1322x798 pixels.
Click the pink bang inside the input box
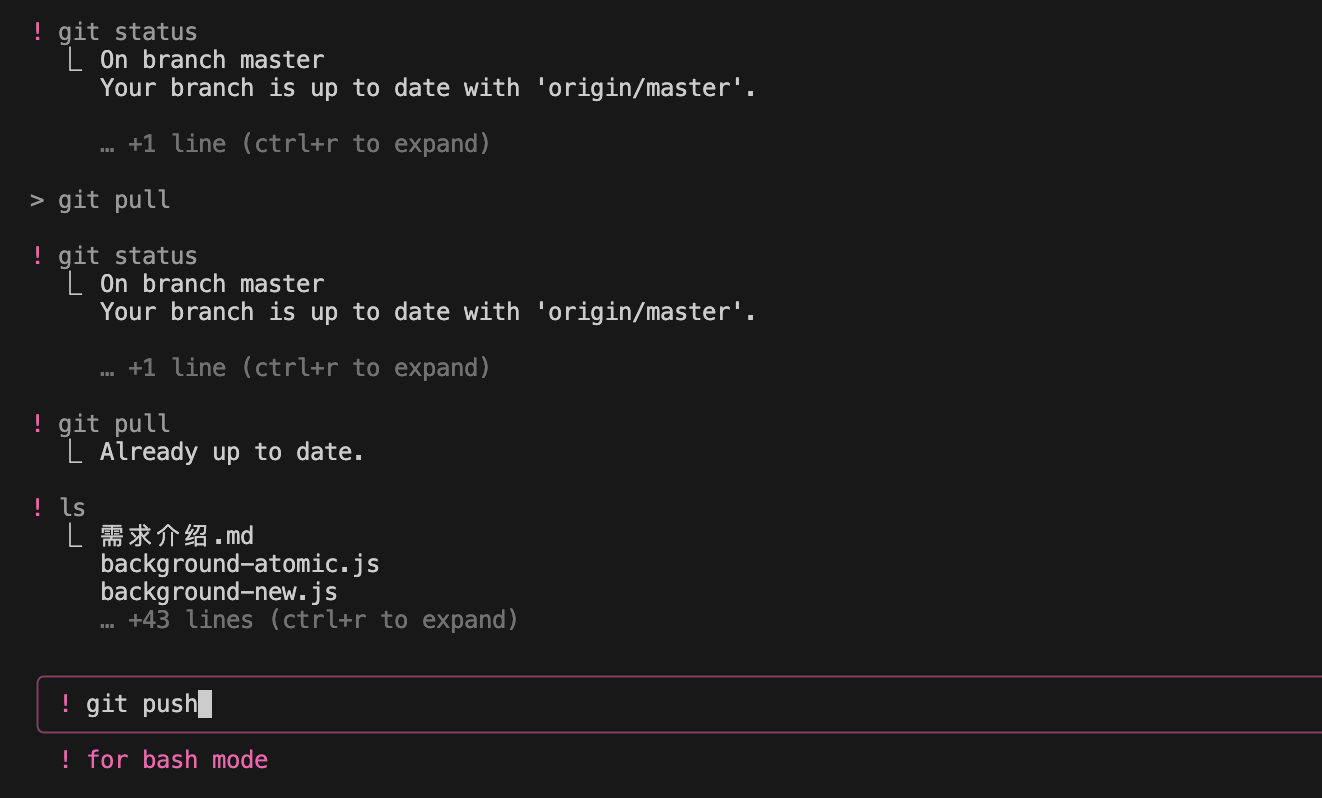coord(66,704)
